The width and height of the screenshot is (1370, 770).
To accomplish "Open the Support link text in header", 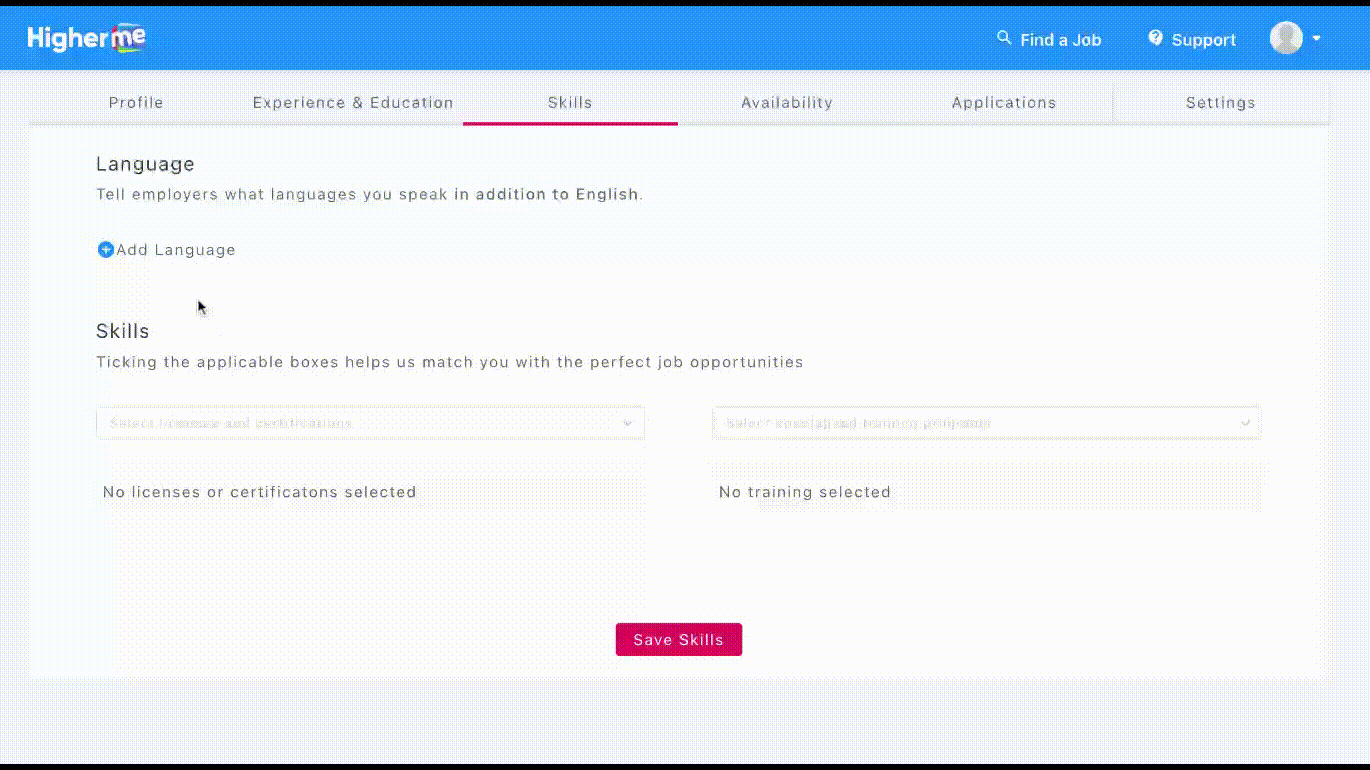I will (1204, 40).
